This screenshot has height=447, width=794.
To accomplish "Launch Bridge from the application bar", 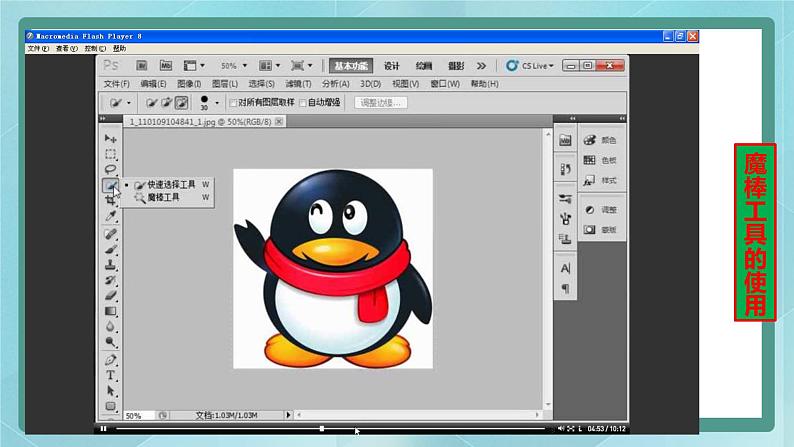I will (142, 65).
